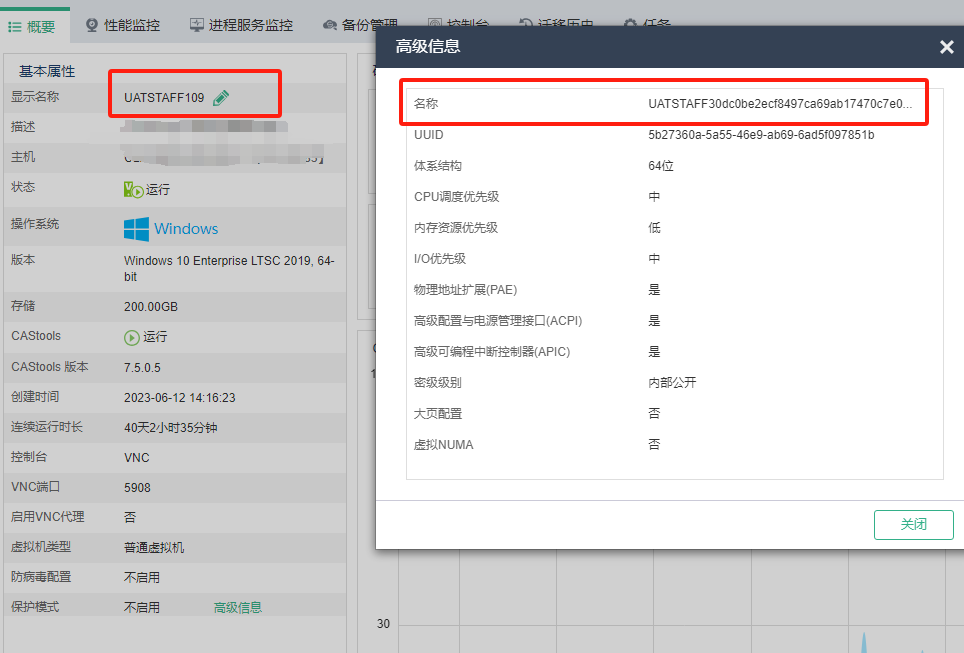Viewport: 964px width, 653px height.
Task: Click the 性能监控 tab icon
Action: (92, 25)
